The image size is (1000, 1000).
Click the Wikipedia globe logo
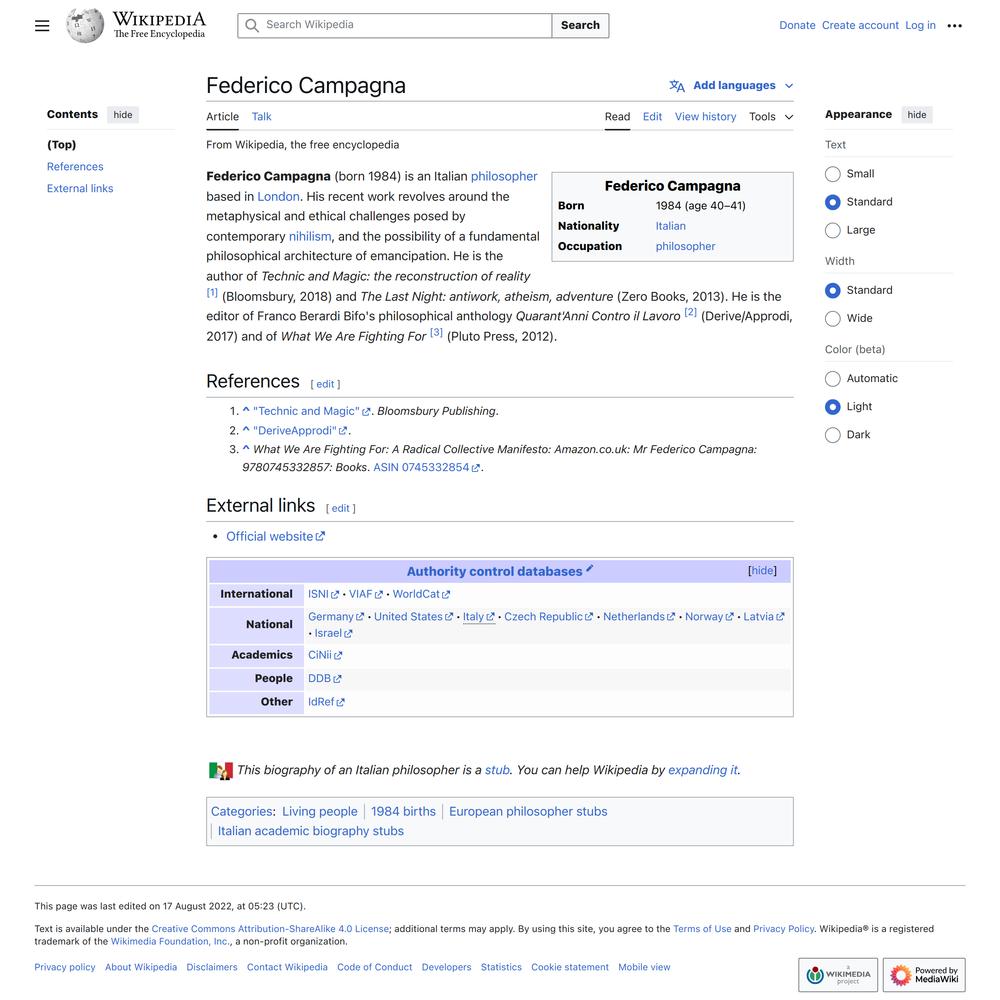click(85, 26)
